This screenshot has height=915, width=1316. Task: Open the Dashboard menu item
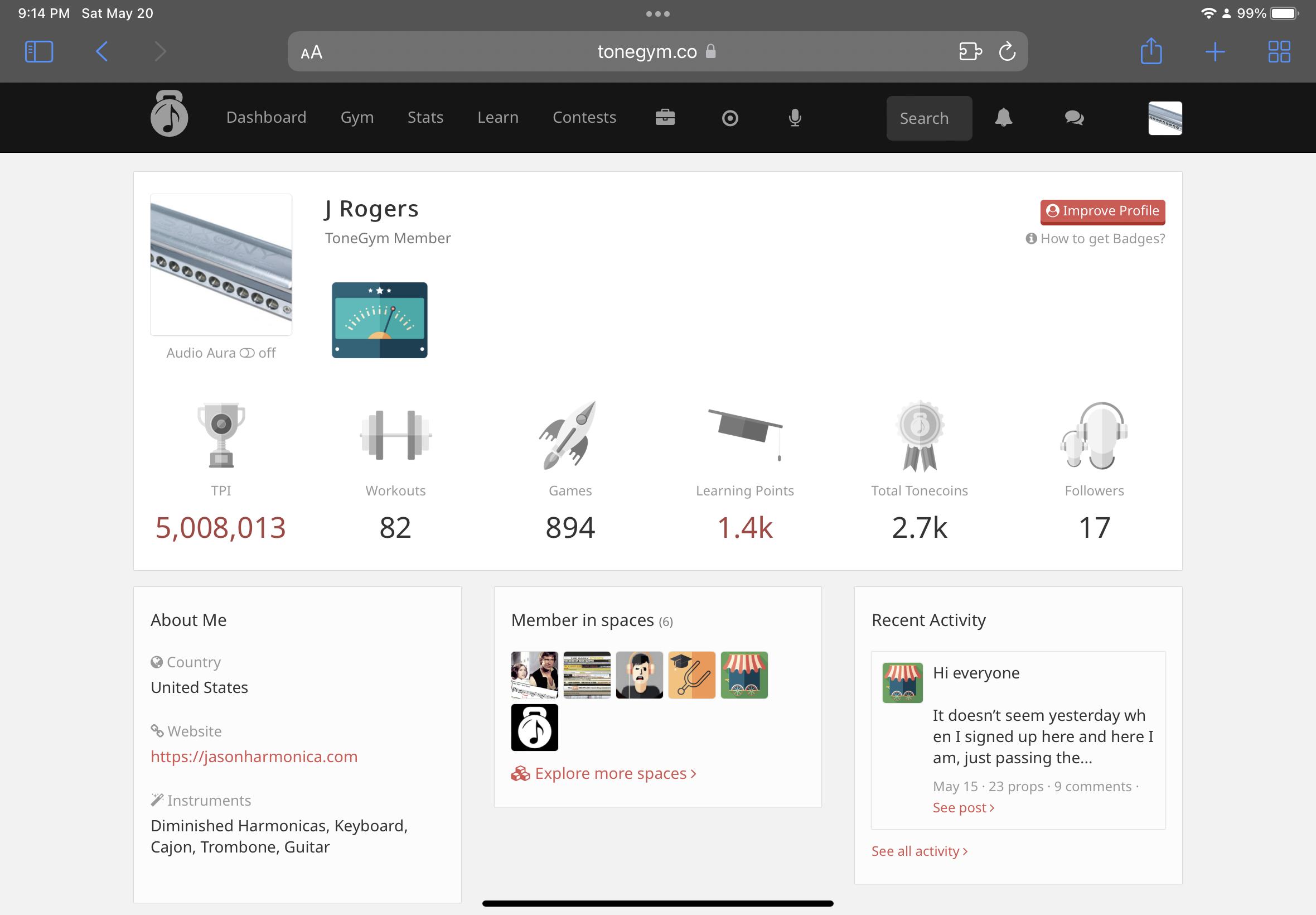(x=266, y=118)
